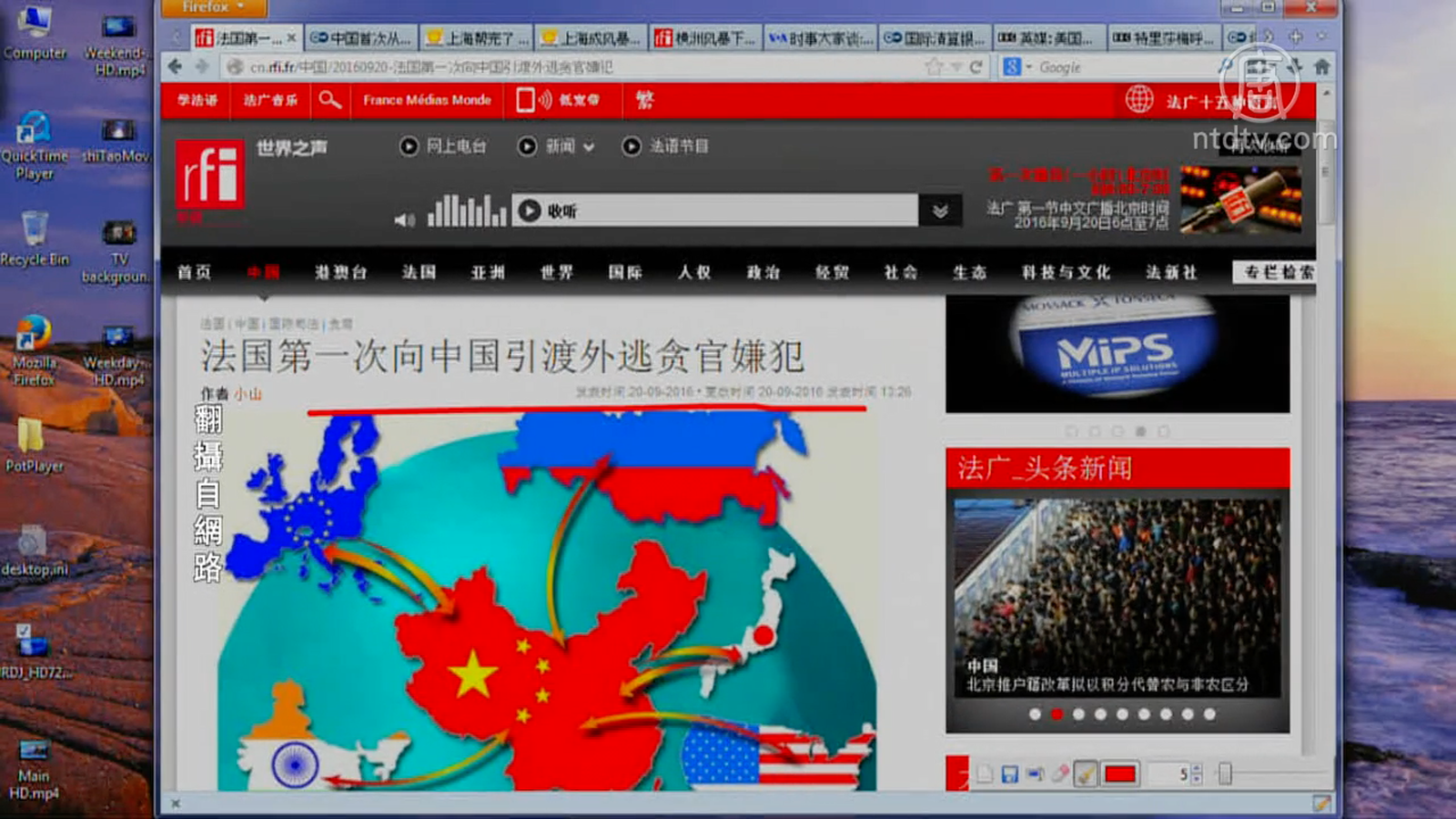Click the article headline about 引渡外逃贪官
This screenshot has height=819, width=1456.
502,356
